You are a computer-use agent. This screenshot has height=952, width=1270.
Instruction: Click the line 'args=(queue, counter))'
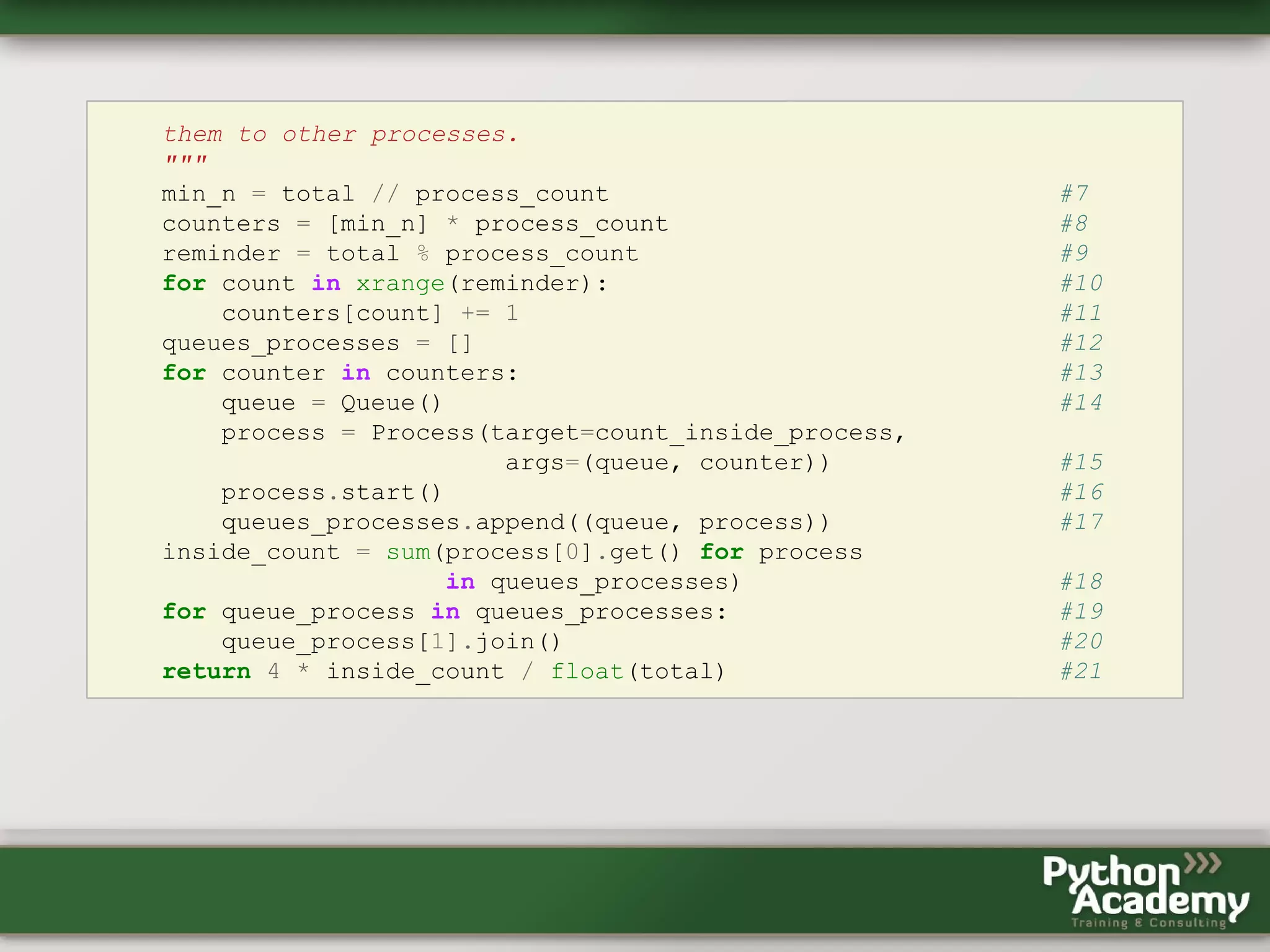(x=667, y=462)
